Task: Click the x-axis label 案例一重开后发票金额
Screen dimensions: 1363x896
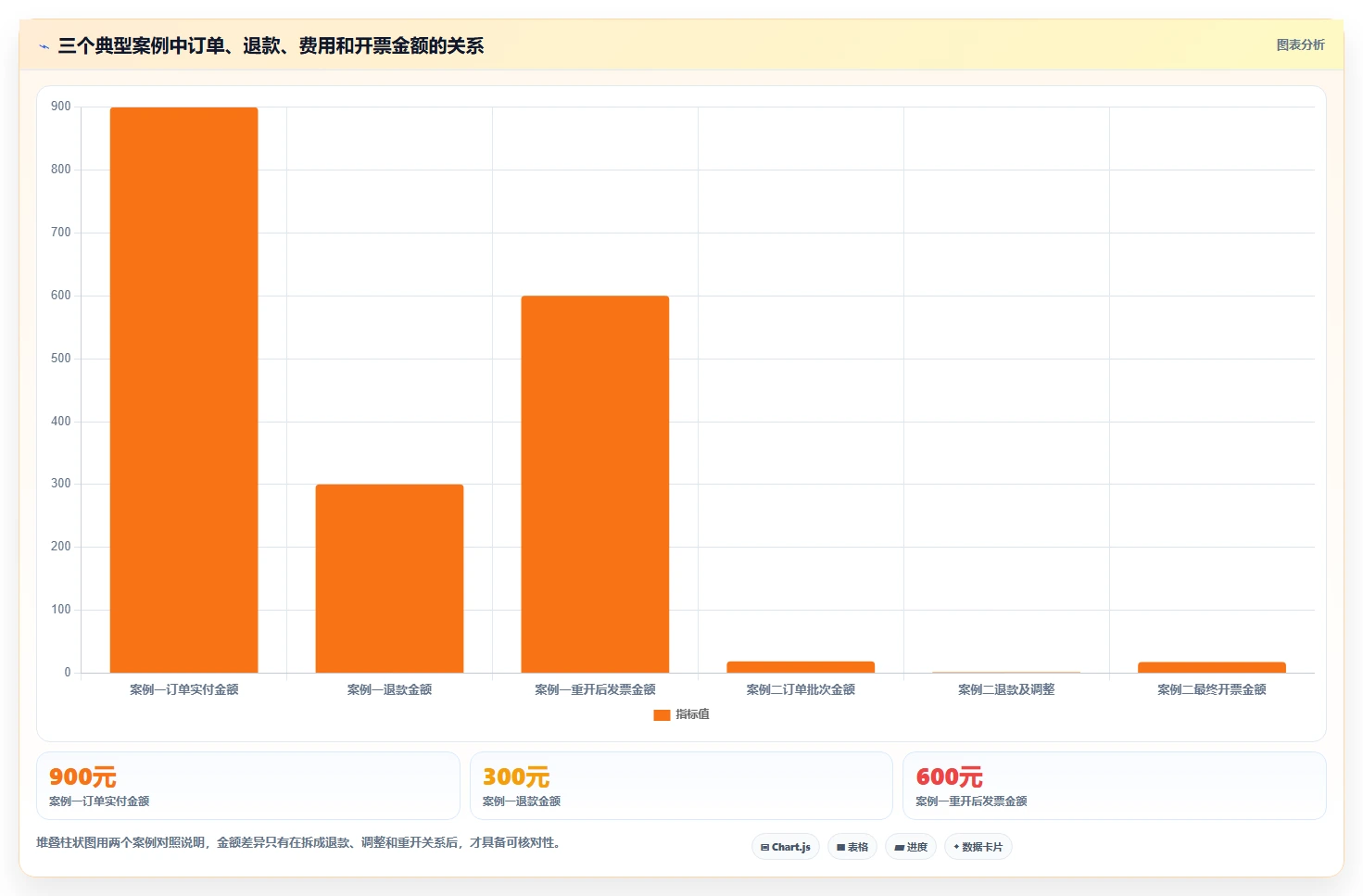Action: coord(595,689)
